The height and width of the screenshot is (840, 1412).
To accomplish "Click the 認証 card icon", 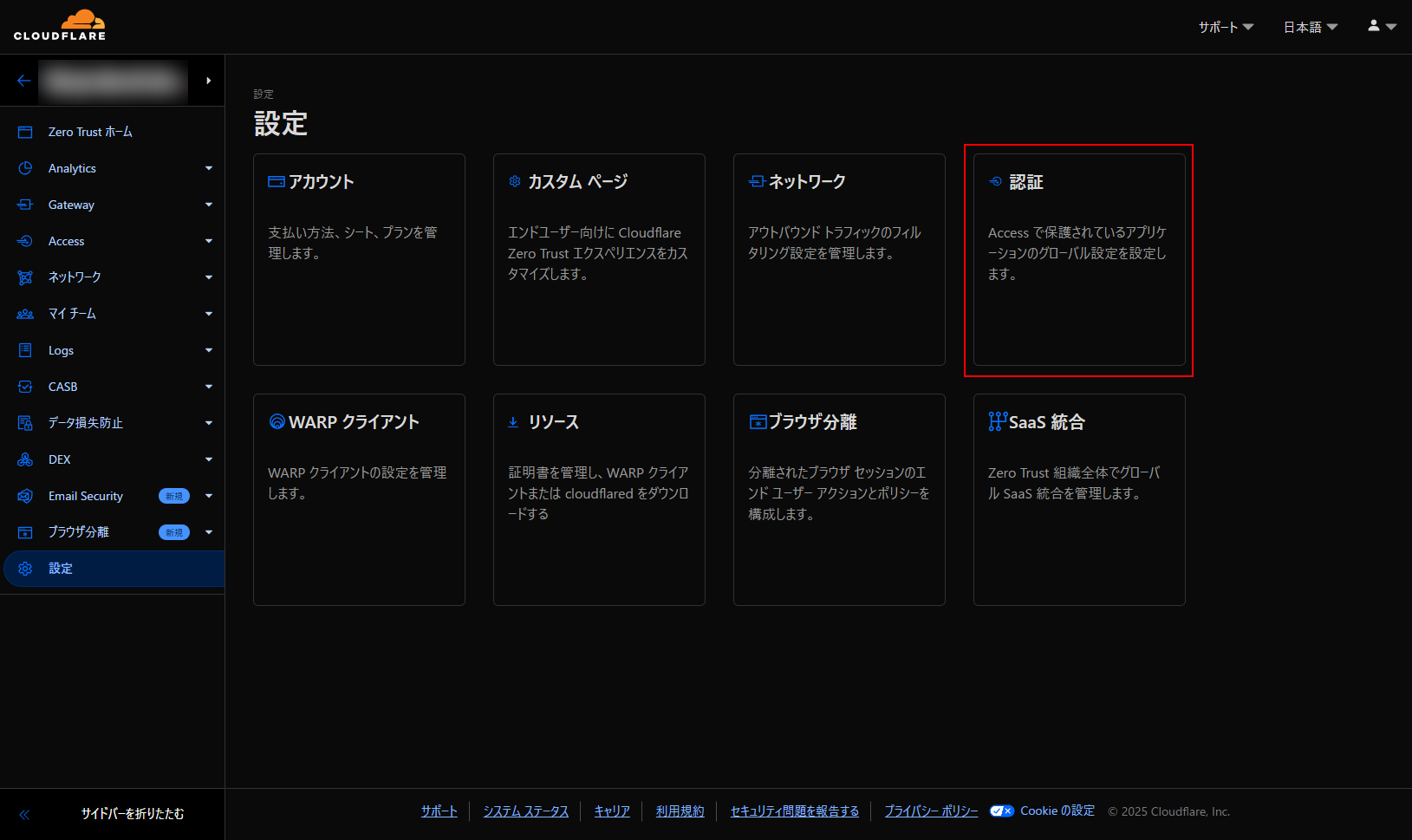I will click(x=995, y=181).
